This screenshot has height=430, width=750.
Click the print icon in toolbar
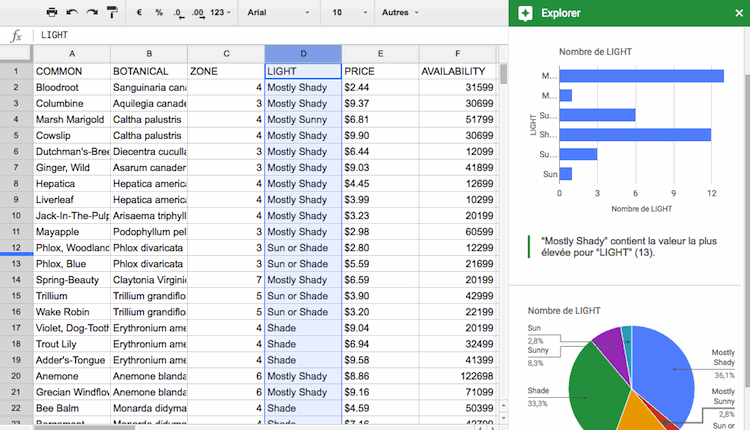tap(52, 13)
